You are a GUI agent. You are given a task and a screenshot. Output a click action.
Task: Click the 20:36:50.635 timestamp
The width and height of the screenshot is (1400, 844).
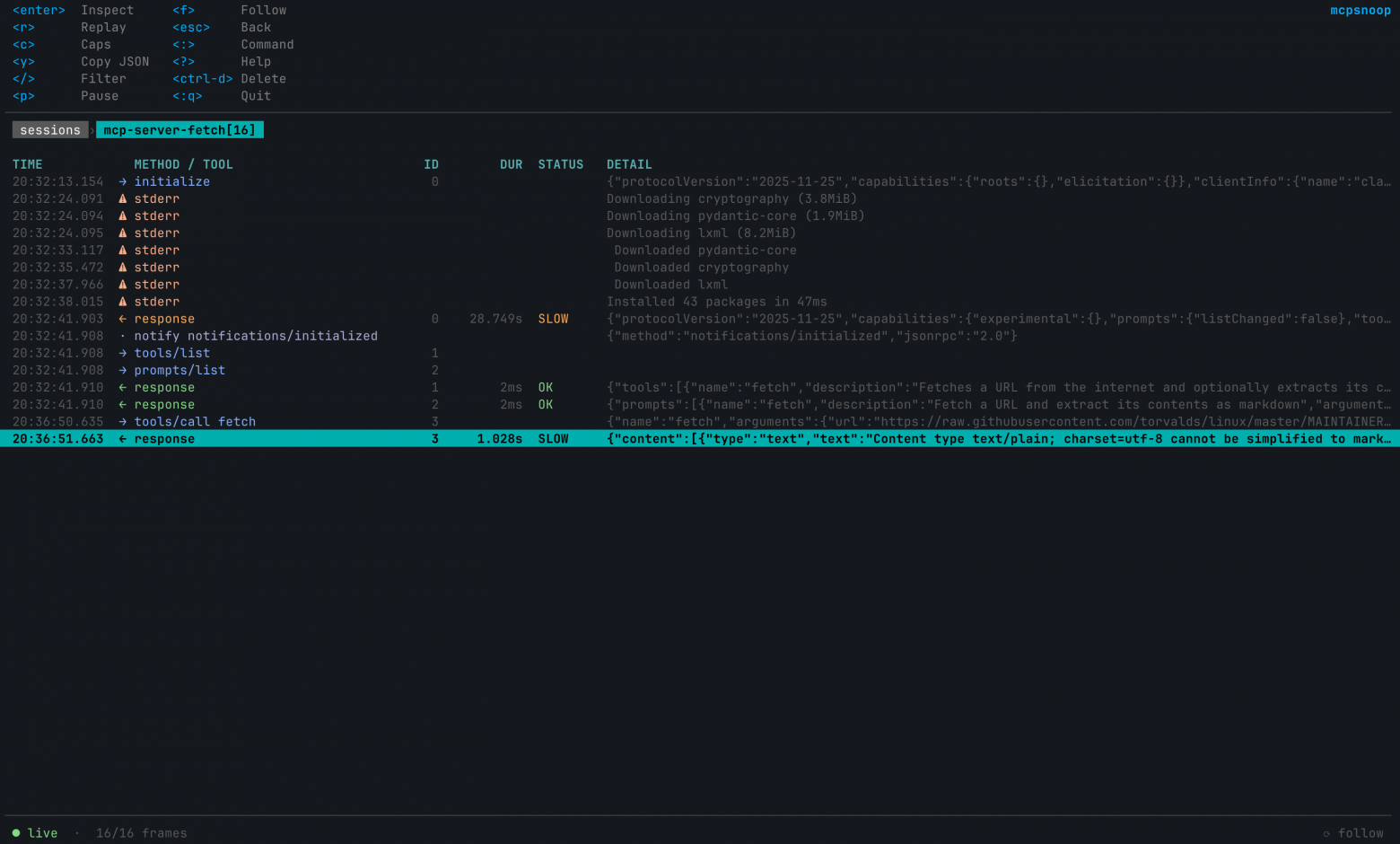coord(58,421)
